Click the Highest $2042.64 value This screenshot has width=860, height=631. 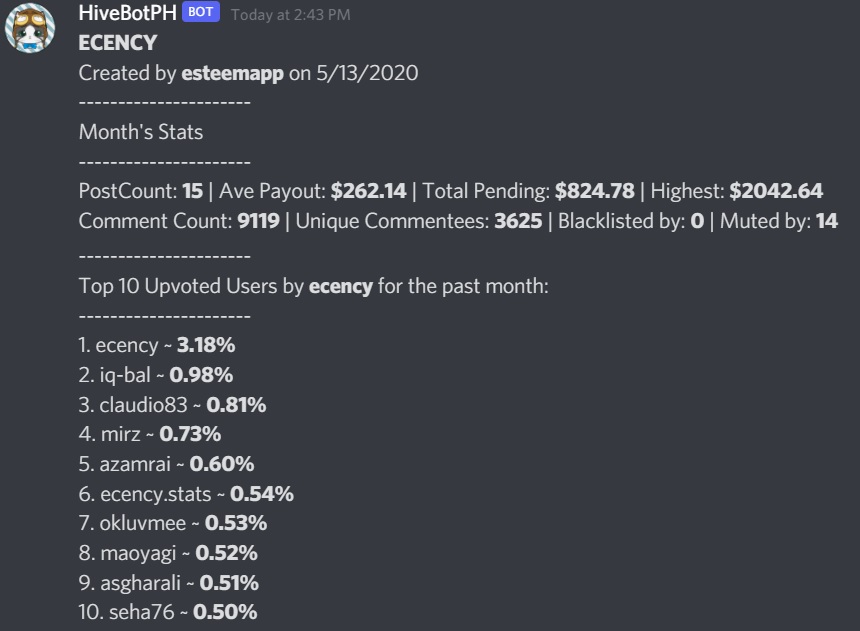776,191
